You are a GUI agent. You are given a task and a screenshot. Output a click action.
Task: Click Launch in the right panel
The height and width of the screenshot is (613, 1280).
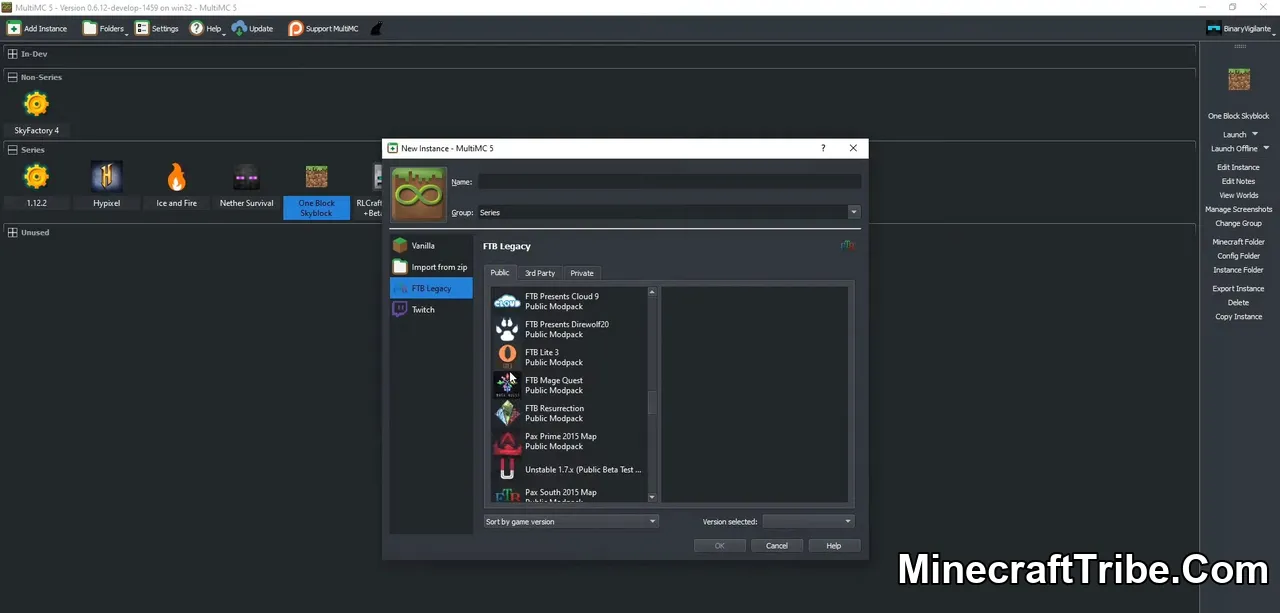(x=1234, y=134)
